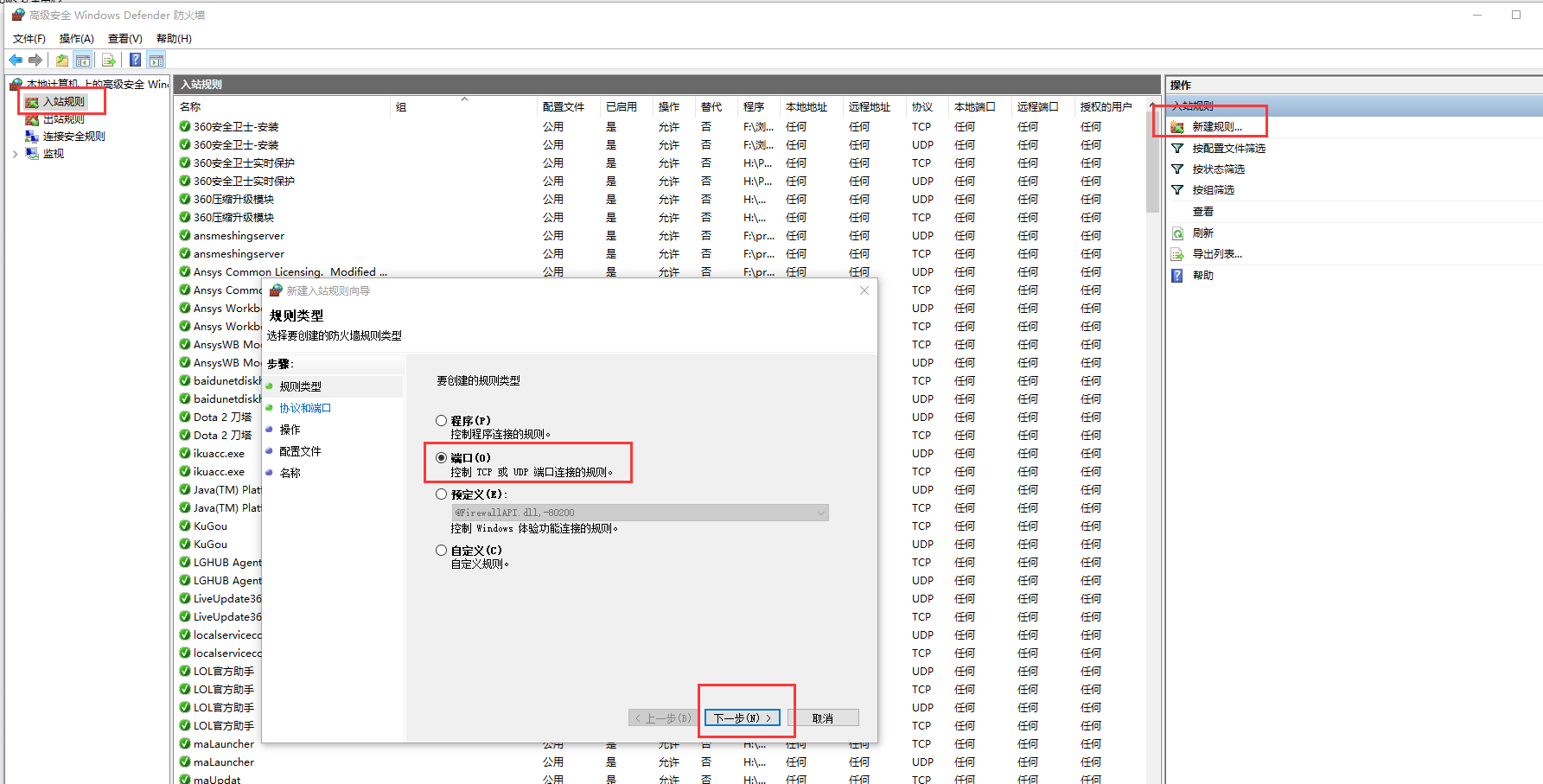Click the blue Help question mark toolbar icon

(136, 60)
